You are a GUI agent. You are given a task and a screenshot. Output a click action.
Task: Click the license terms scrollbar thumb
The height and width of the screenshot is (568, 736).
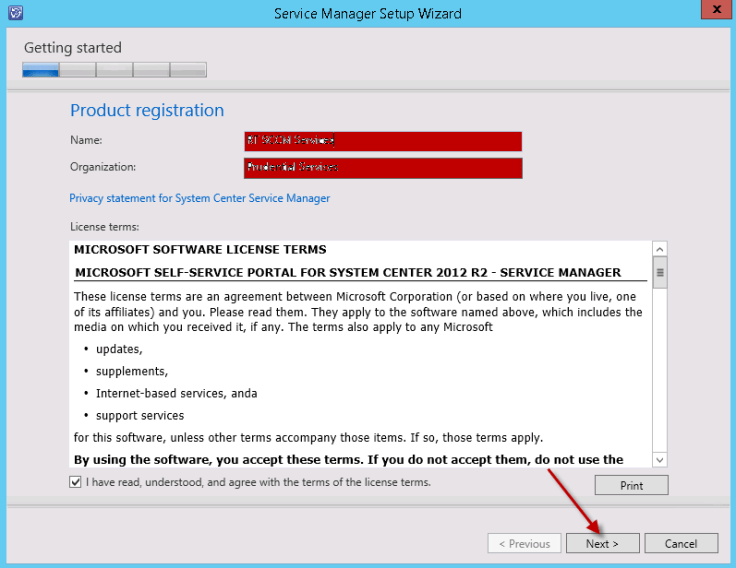[x=660, y=272]
